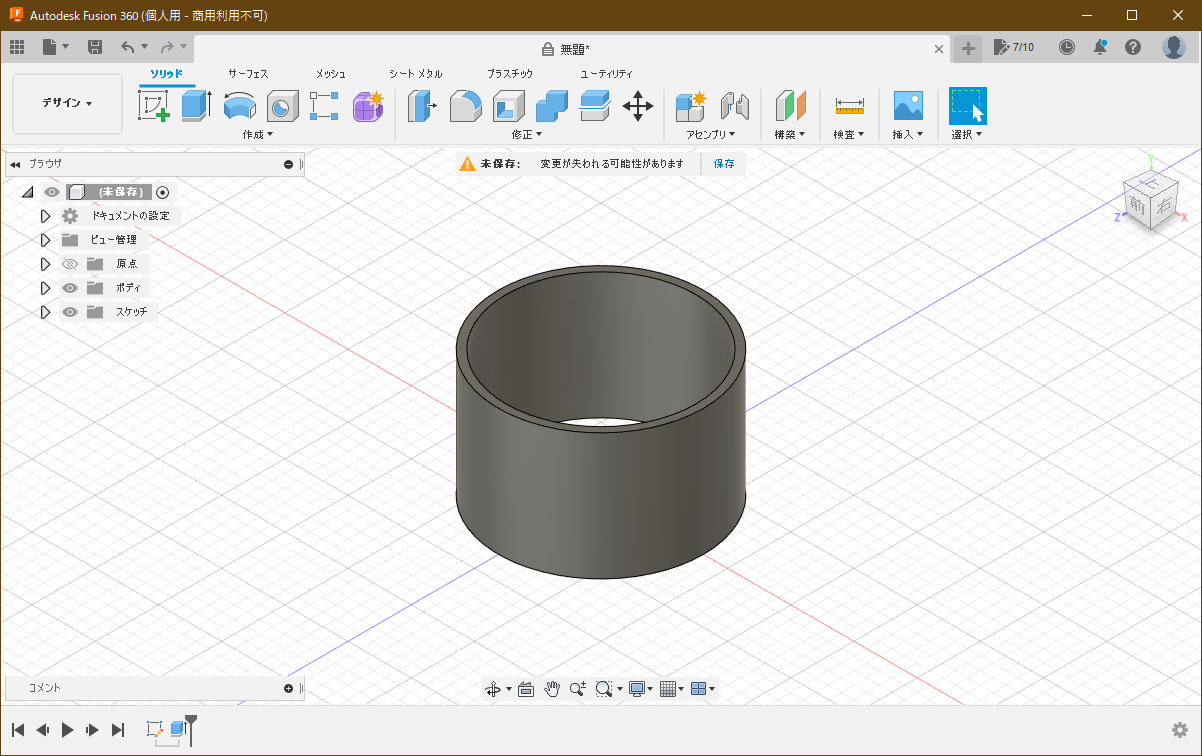
Task: Open the 挿入 dropdown menu
Action: [908, 134]
